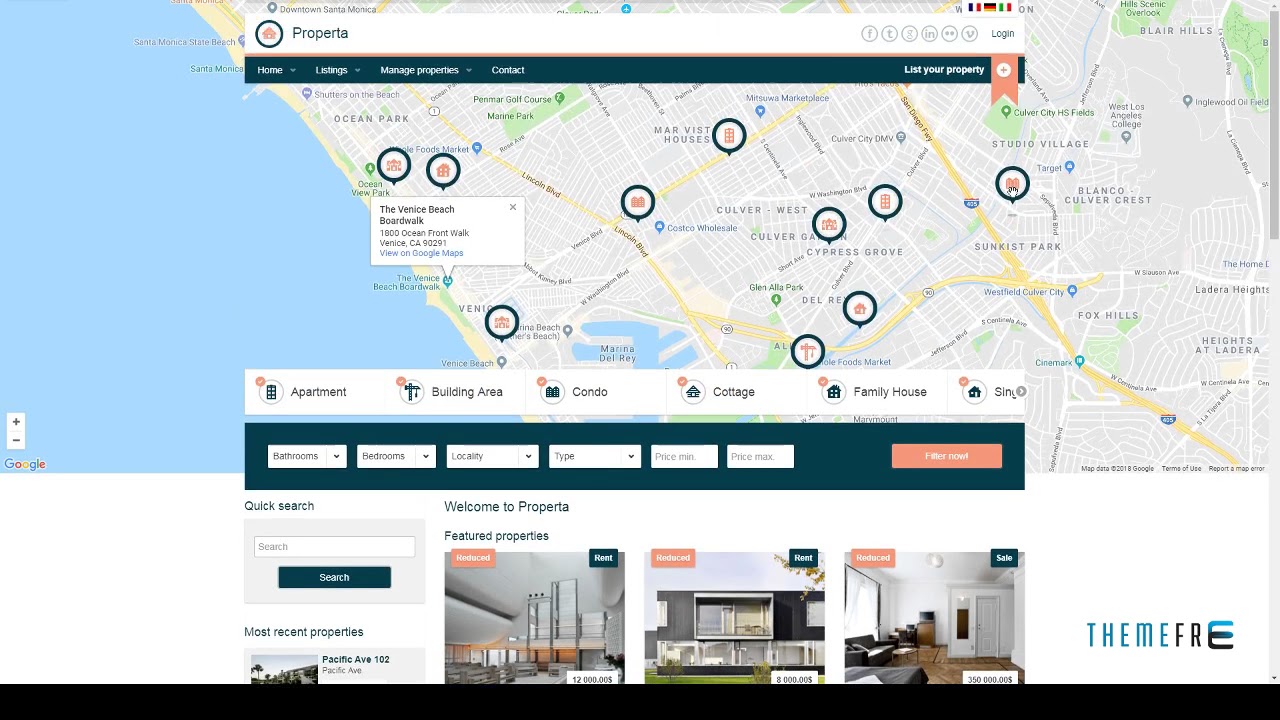Select the marker near Blanco Culver Crest
Viewport: 1280px width, 720px height.
click(x=1012, y=184)
